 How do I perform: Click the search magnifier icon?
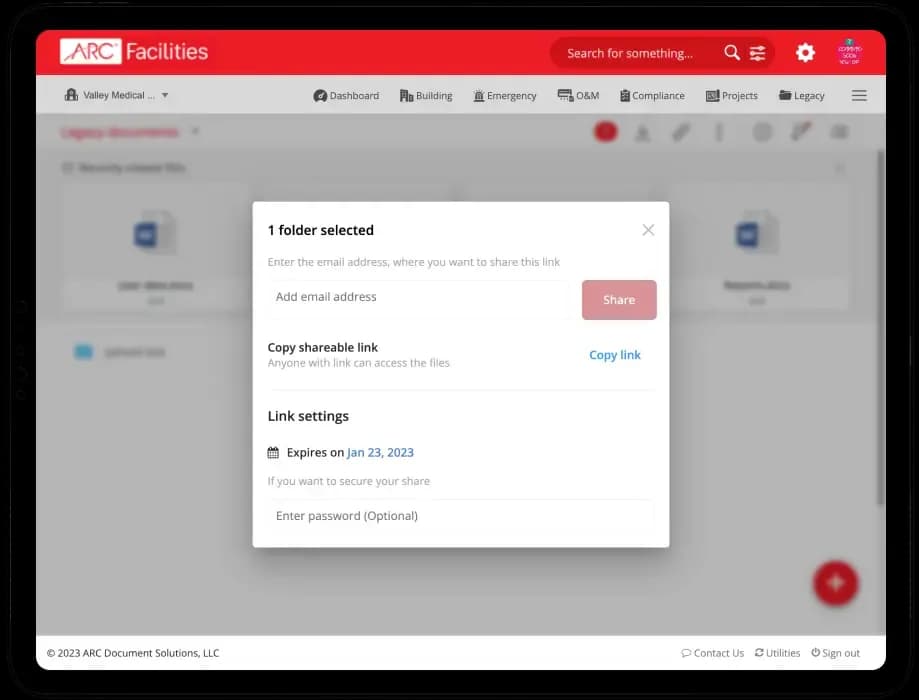(731, 52)
